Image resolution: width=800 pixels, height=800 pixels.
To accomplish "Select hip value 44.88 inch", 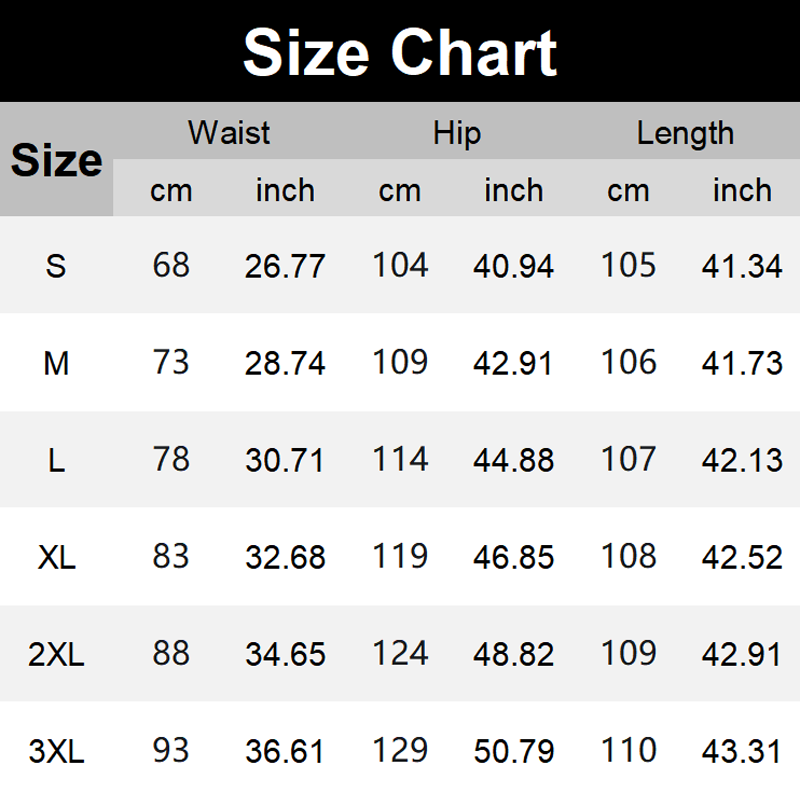I will [x=513, y=460].
